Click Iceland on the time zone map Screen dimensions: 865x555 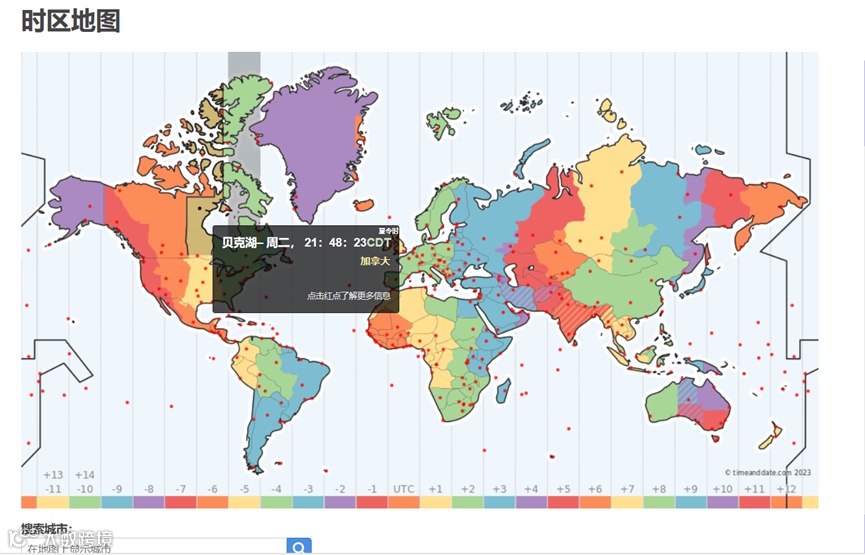(364, 205)
